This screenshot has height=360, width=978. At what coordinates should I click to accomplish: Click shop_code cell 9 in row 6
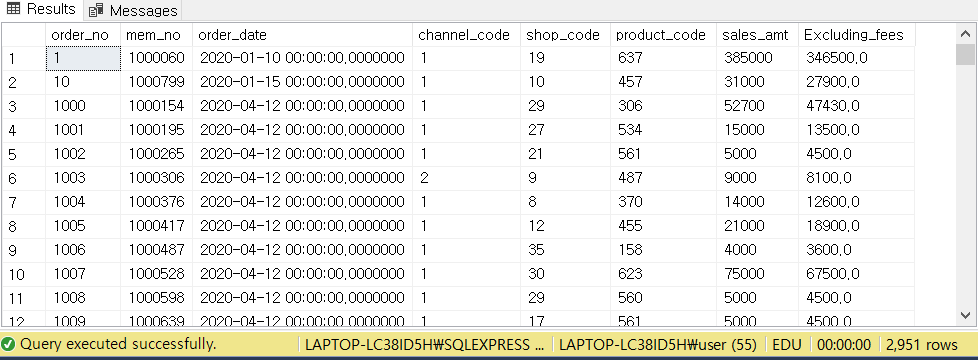tap(566, 178)
